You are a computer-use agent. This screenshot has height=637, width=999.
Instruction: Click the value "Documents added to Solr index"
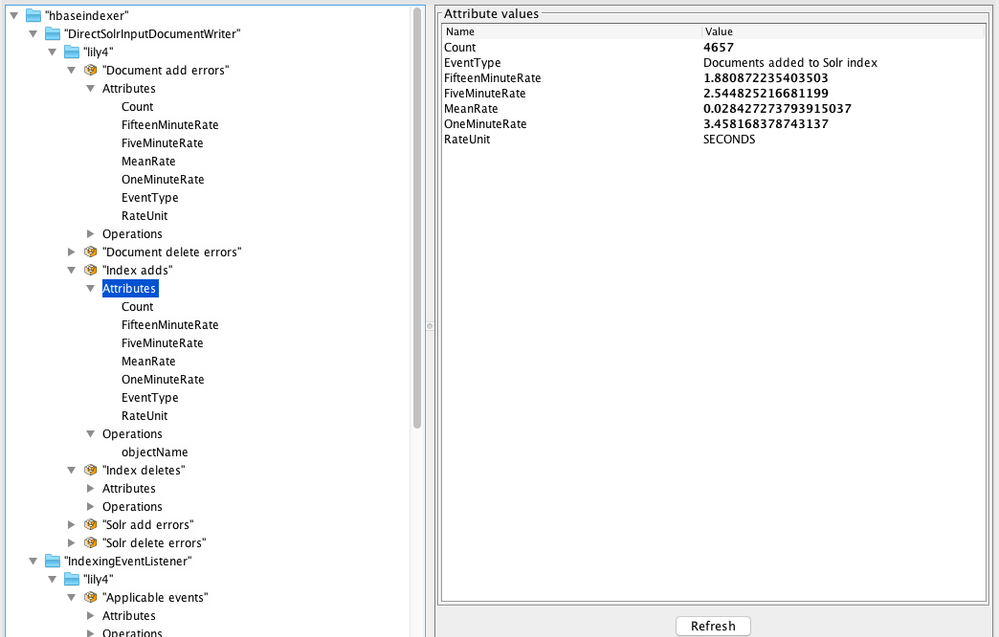tap(790, 62)
